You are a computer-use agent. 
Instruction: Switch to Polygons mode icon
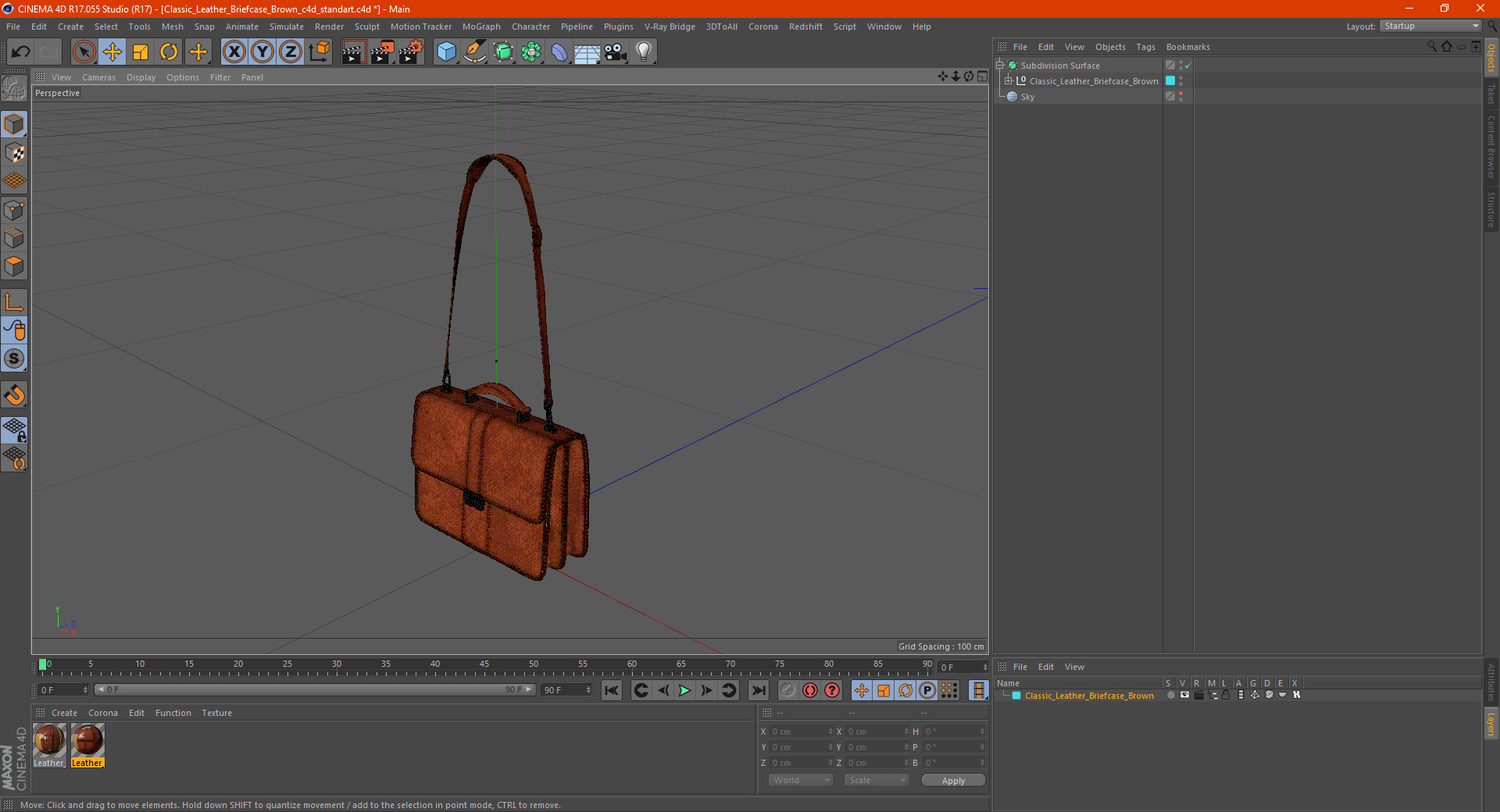(x=14, y=266)
